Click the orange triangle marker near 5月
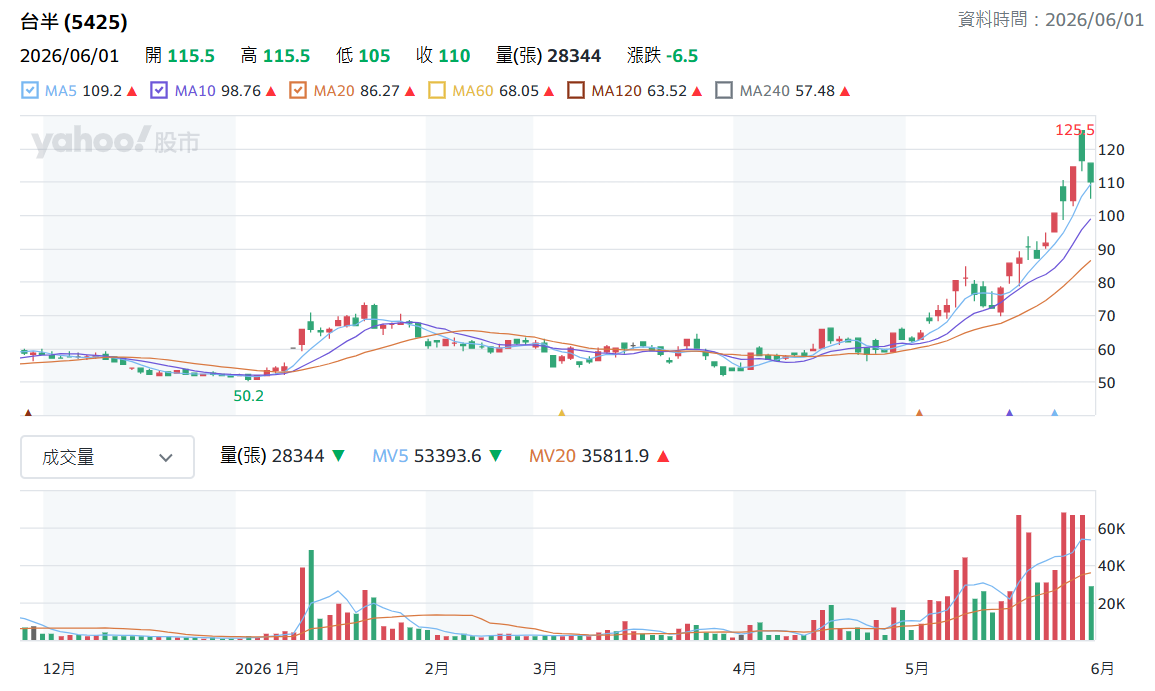 click(919, 413)
